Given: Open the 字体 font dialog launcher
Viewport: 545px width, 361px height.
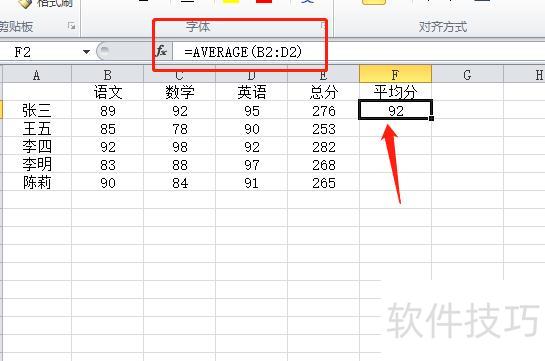Looking at the screenshot, I should tap(323, 25).
